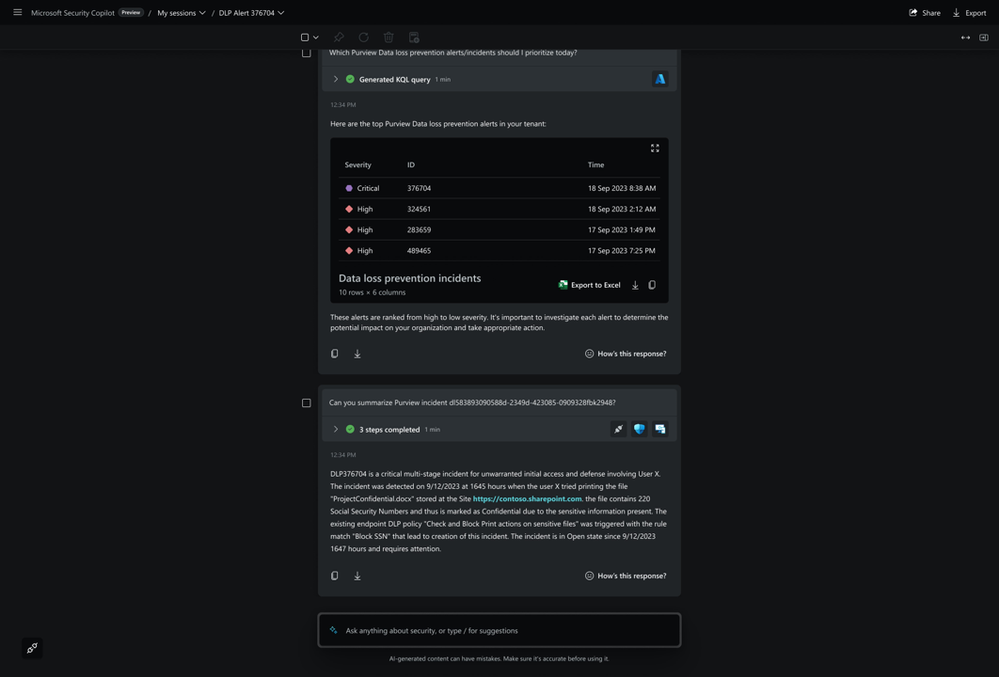The height and width of the screenshot is (677, 999).
Task: Click the green check on Generated KQL query
Action: pyautogui.click(x=350, y=79)
